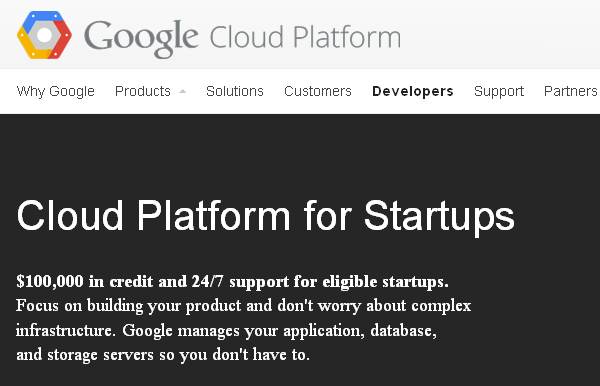600x386 pixels.
Task: Expand the Products dropdown arrow
Action: [x=183, y=91]
